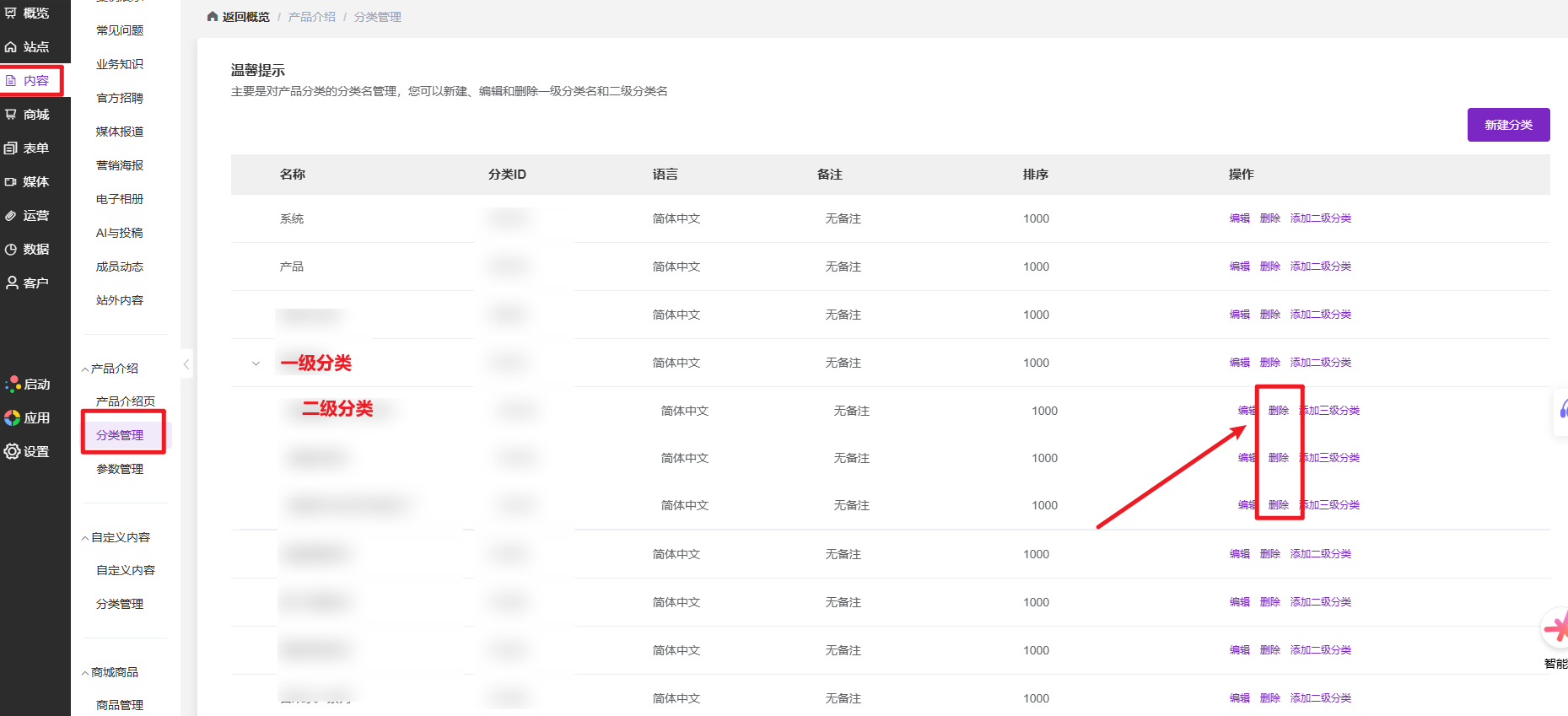Click the colorful 应用 apps icon
Viewport: 1568px width, 716px height.
coord(12,417)
